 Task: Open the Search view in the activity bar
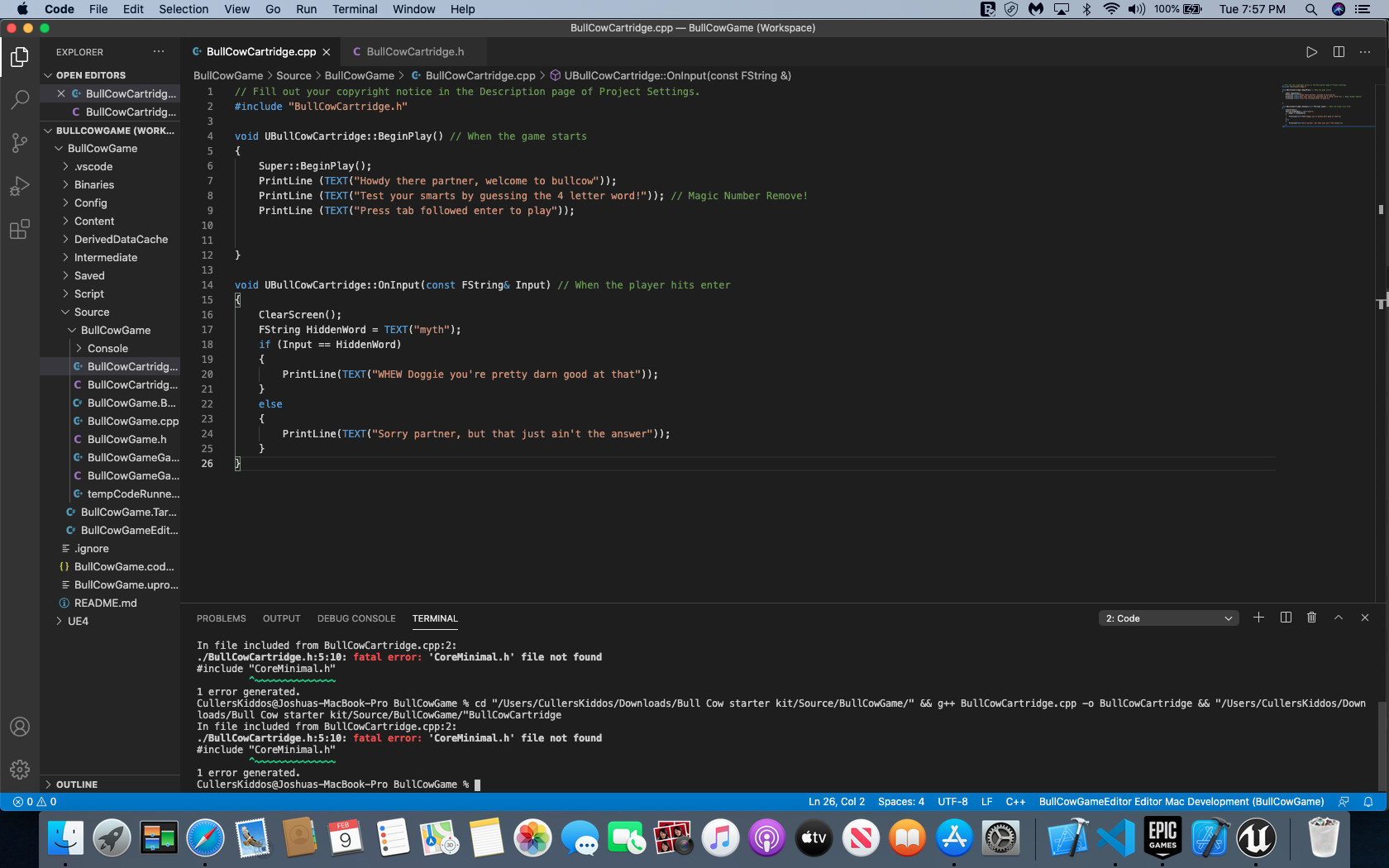(x=20, y=100)
